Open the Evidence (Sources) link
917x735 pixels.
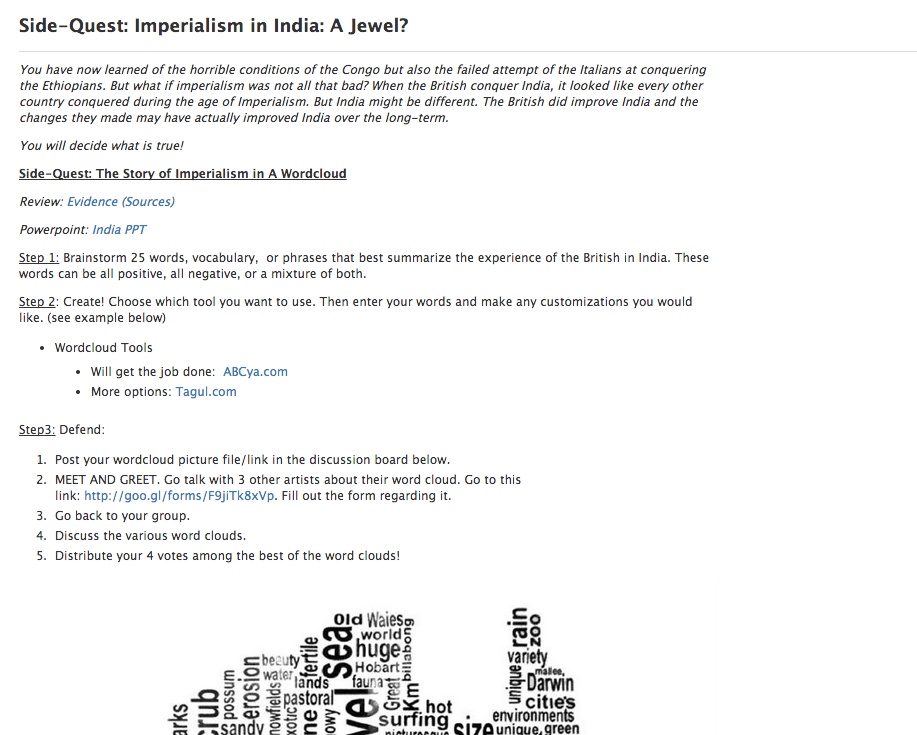(x=120, y=202)
